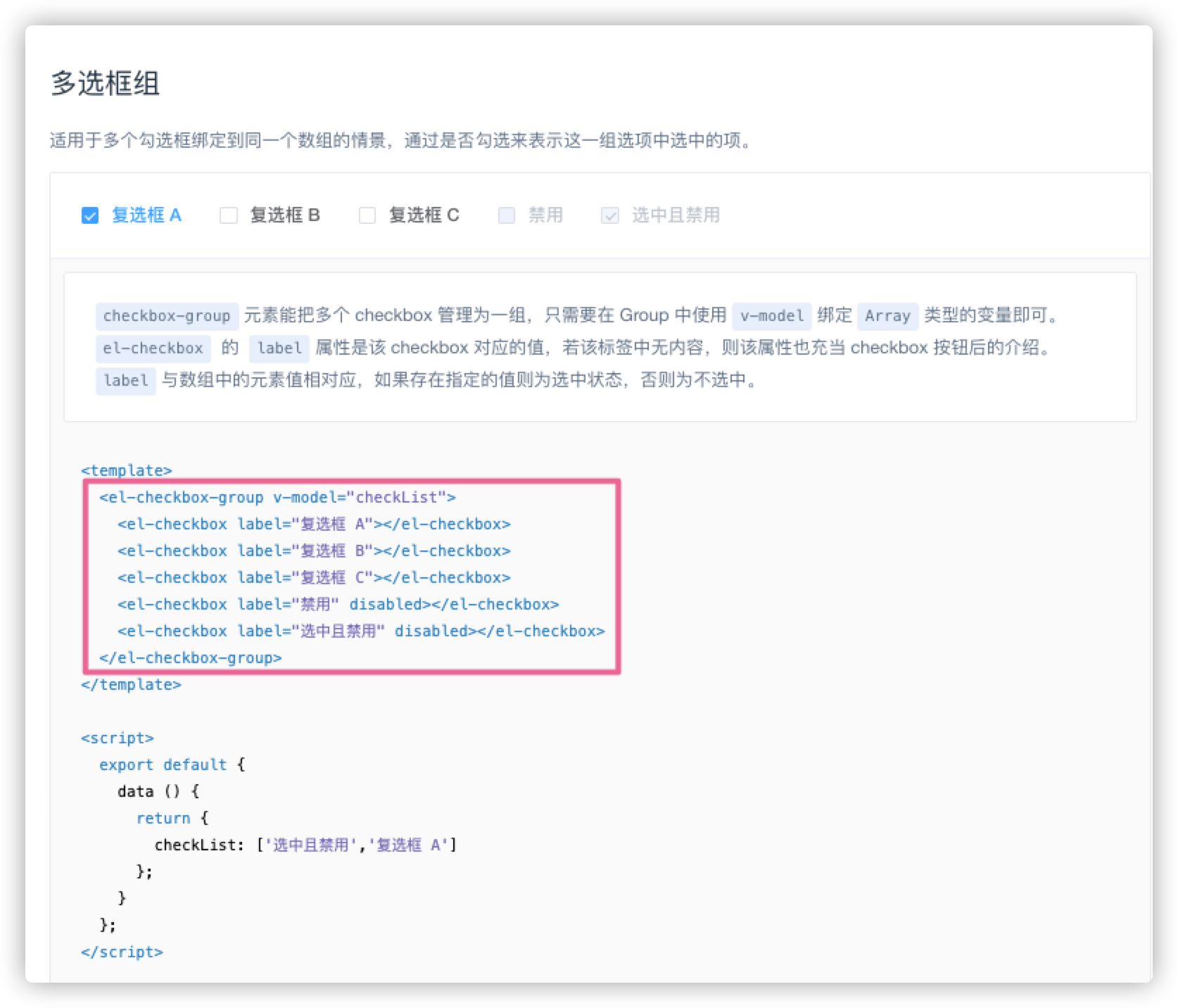Click the code line with label 复选框 B
Viewport: 1178px width, 1008px height.
314,551
